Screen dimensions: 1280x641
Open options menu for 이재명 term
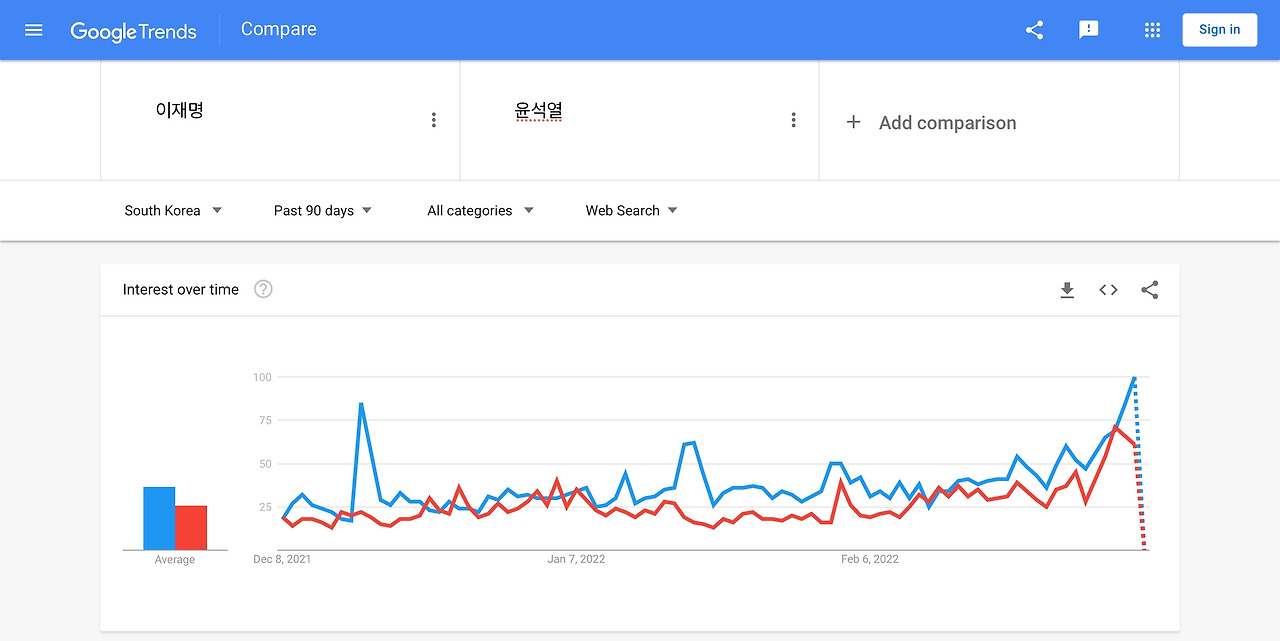pos(434,120)
